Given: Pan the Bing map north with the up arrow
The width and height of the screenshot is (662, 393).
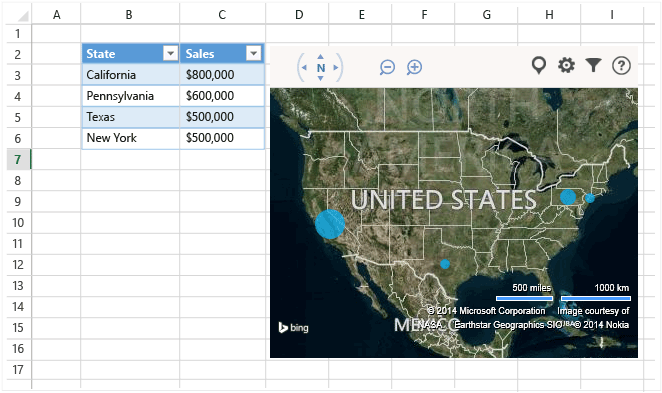Looking at the screenshot, I should click(320, 57).
